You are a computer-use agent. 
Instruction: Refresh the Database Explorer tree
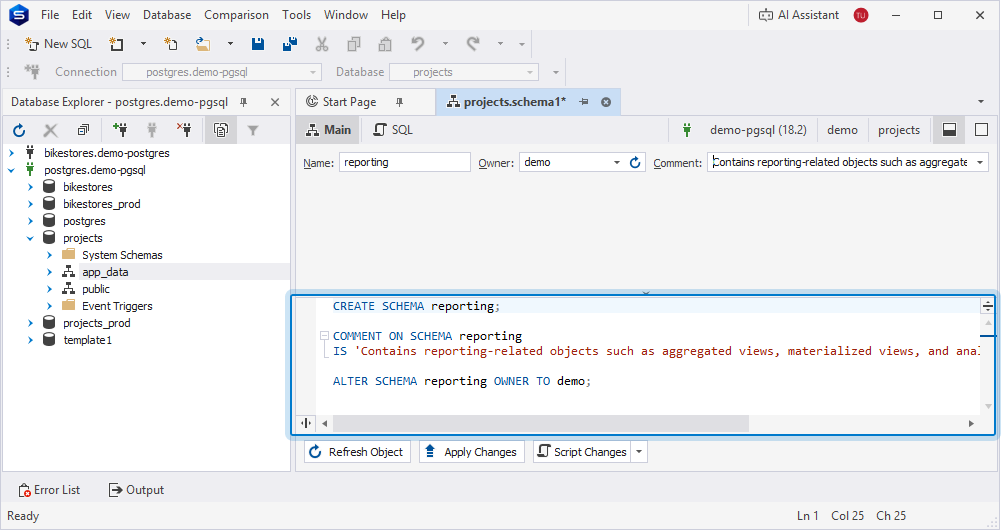(x=19, y=130)
